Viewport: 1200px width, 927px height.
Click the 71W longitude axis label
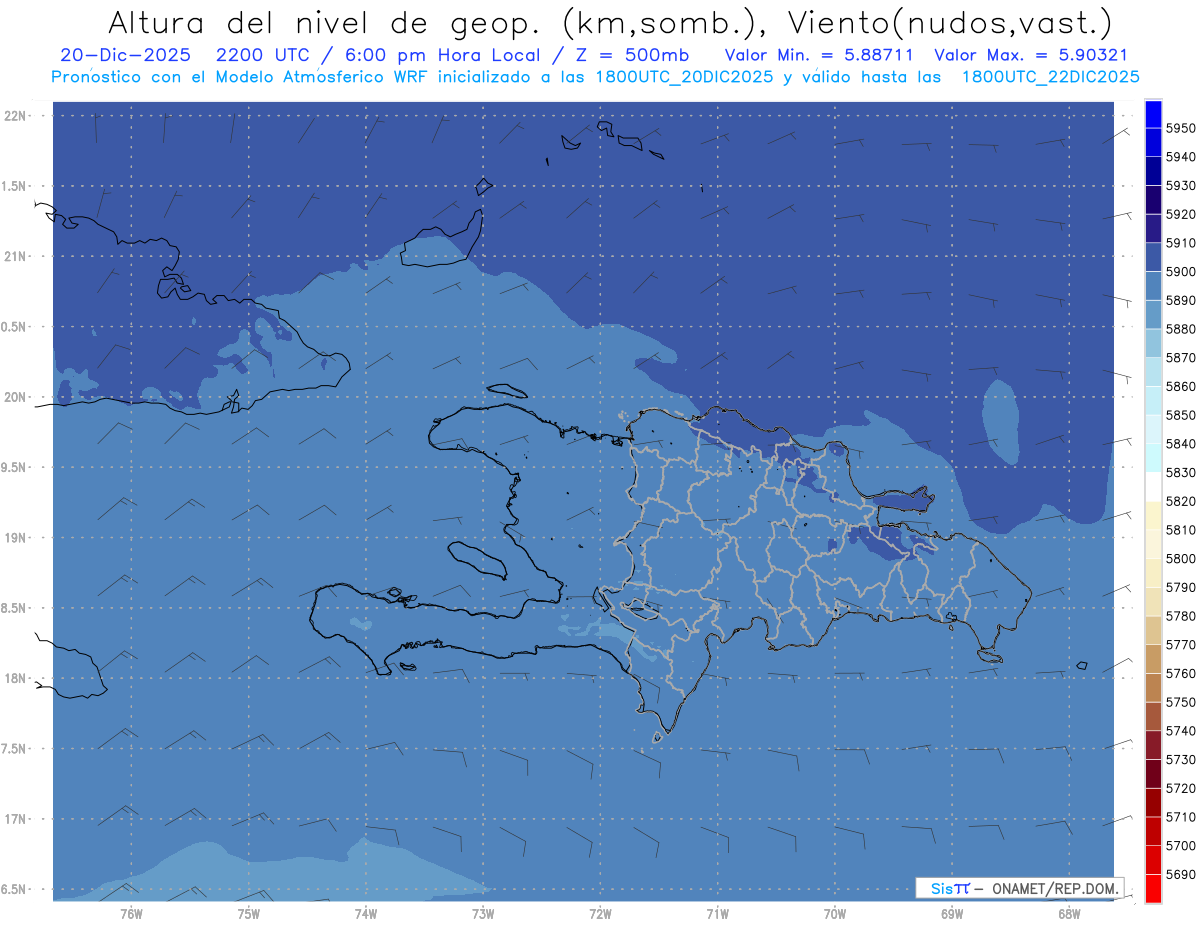pos(717,914)
